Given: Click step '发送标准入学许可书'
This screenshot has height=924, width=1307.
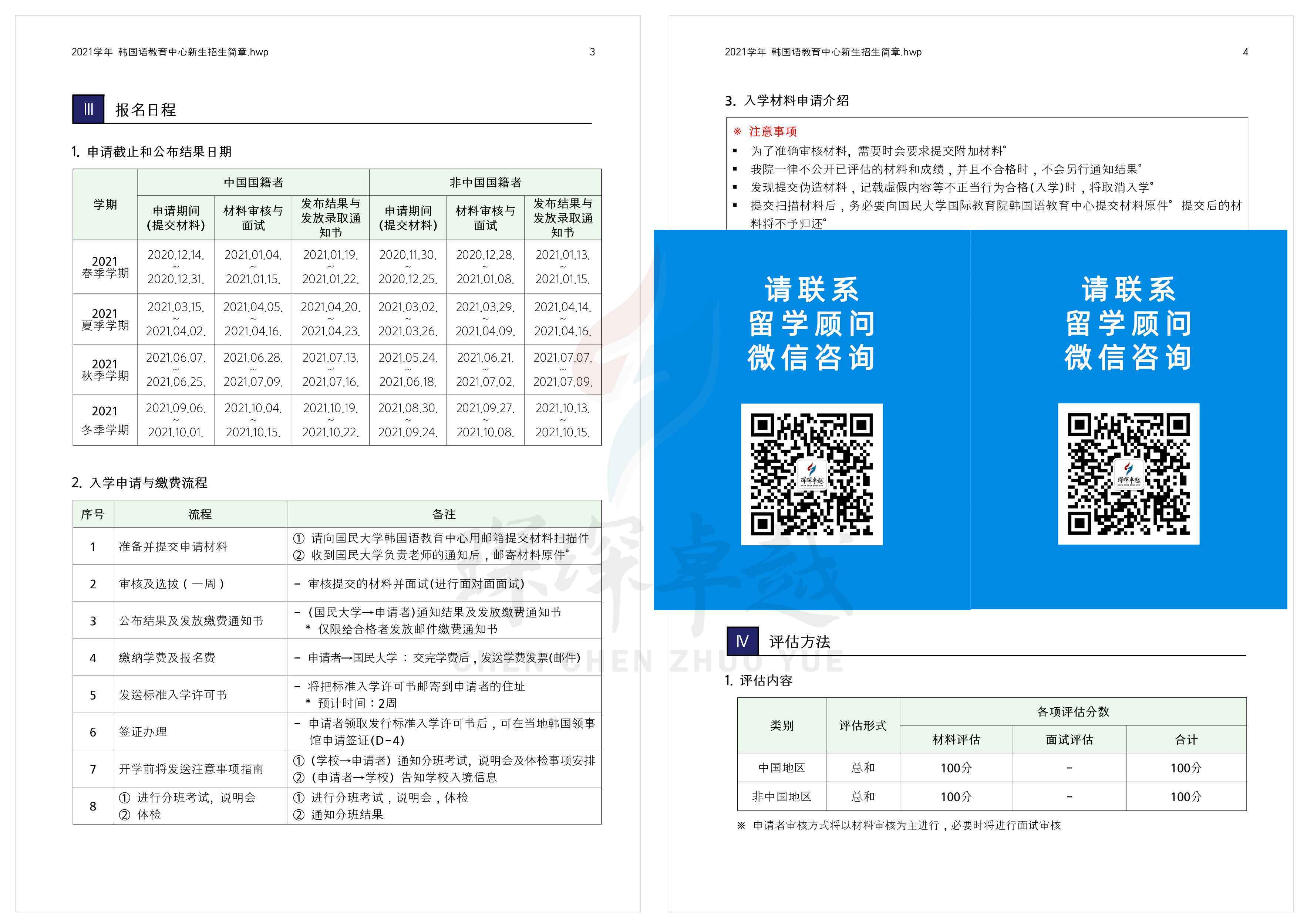Looking at the screenshot, I should (x=173, y=695).
